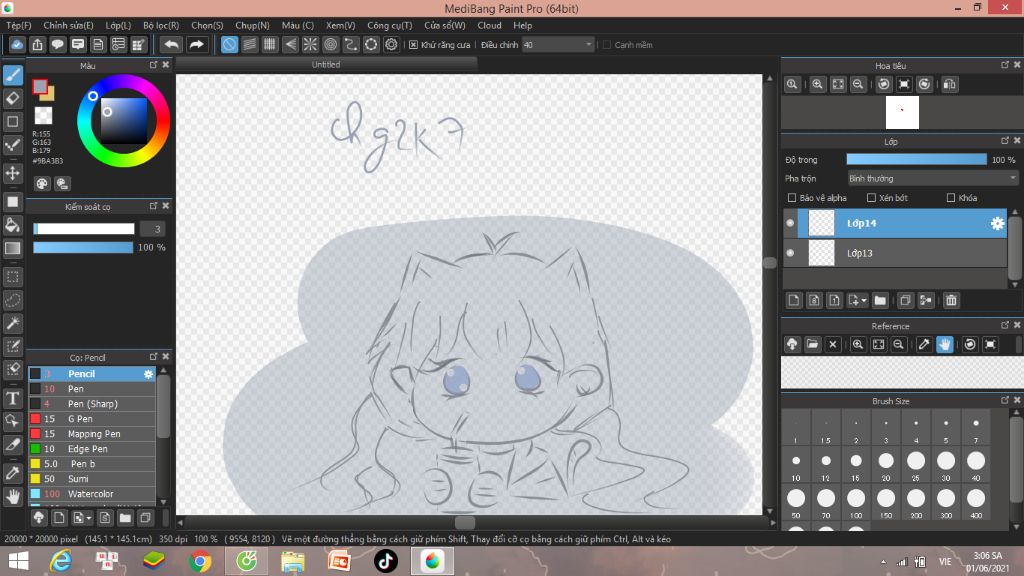Duplicate the layer with copy icon
Screen dimensions: 1024x576
point(904,300)
